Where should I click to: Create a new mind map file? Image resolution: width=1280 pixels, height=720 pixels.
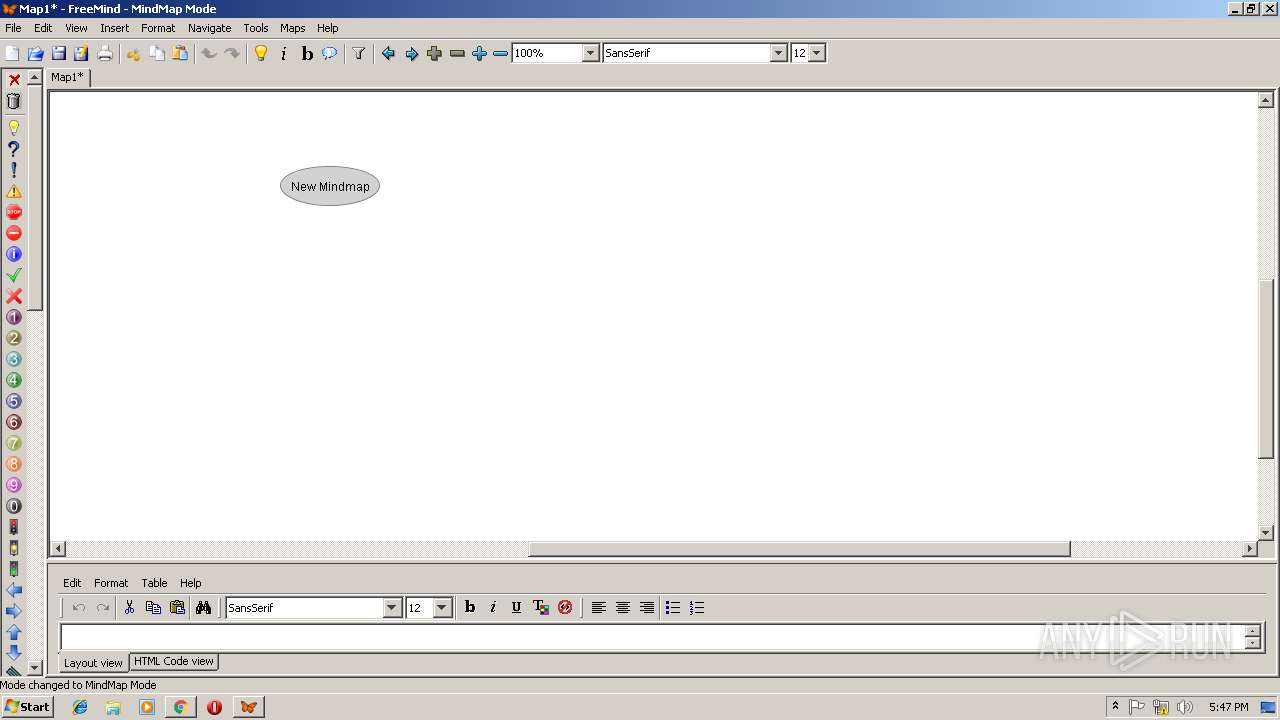12,53
